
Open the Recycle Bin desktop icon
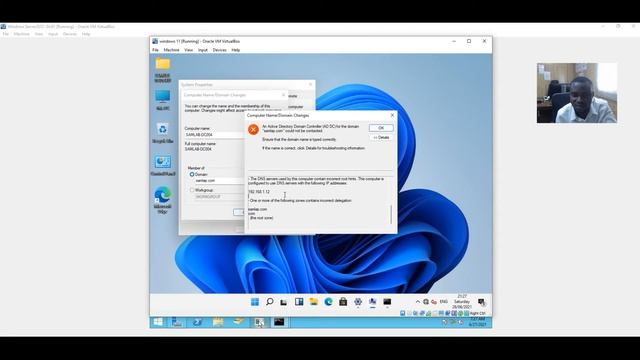pyautogui.click(x=162, y=129)
